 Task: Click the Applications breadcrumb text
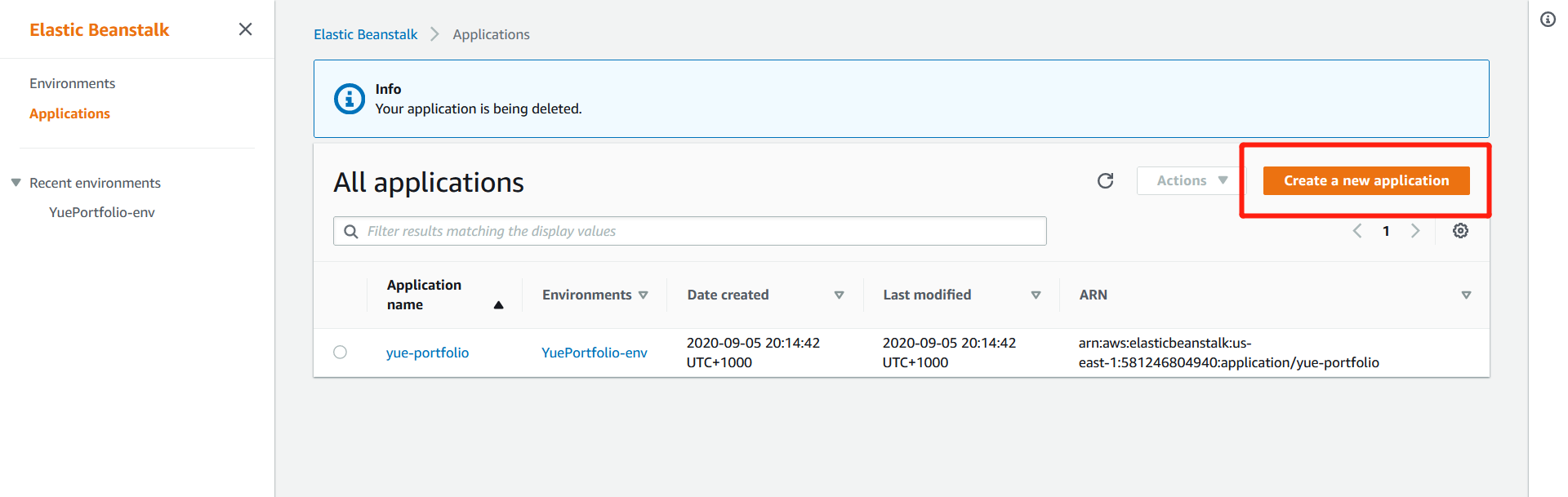491,34
